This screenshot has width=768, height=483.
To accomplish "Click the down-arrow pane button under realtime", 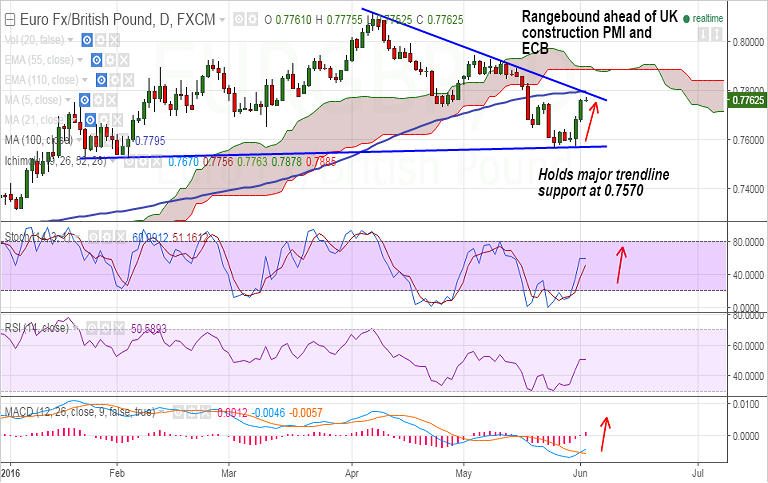I will [x=703, y=34].
